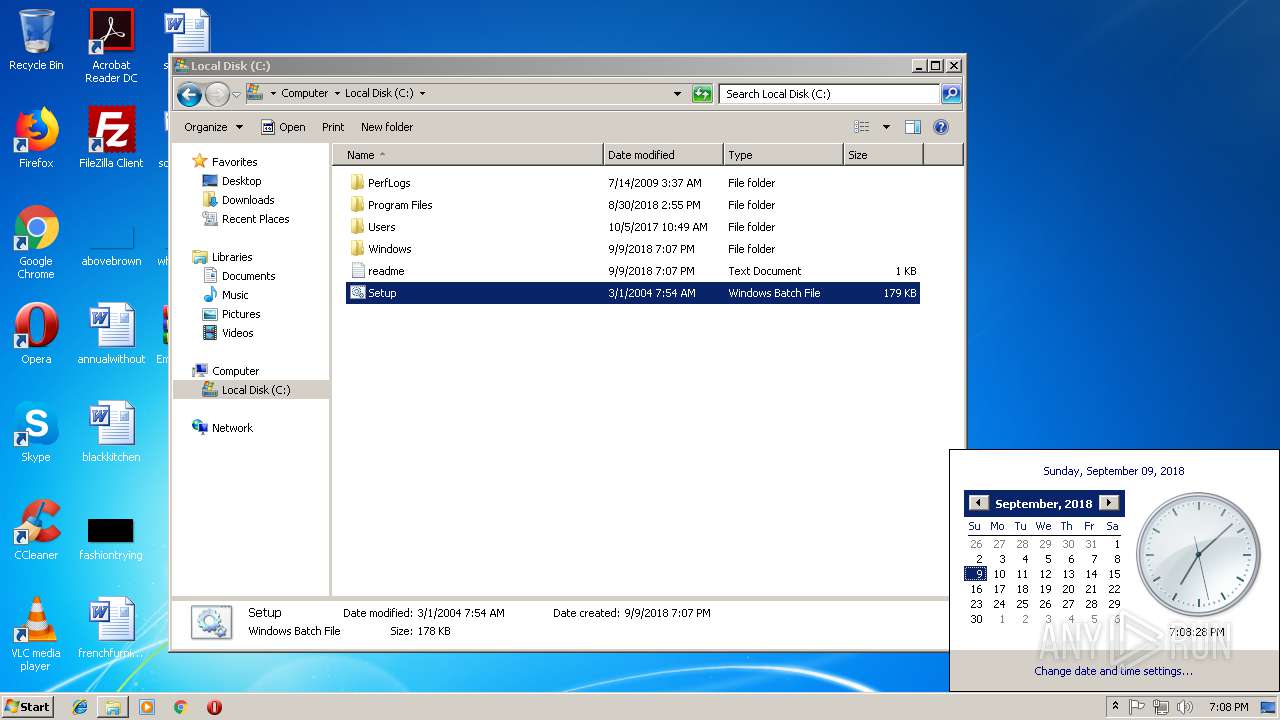Open Opera from the taskbar
1280x720 pixels.
coord(214,707)
